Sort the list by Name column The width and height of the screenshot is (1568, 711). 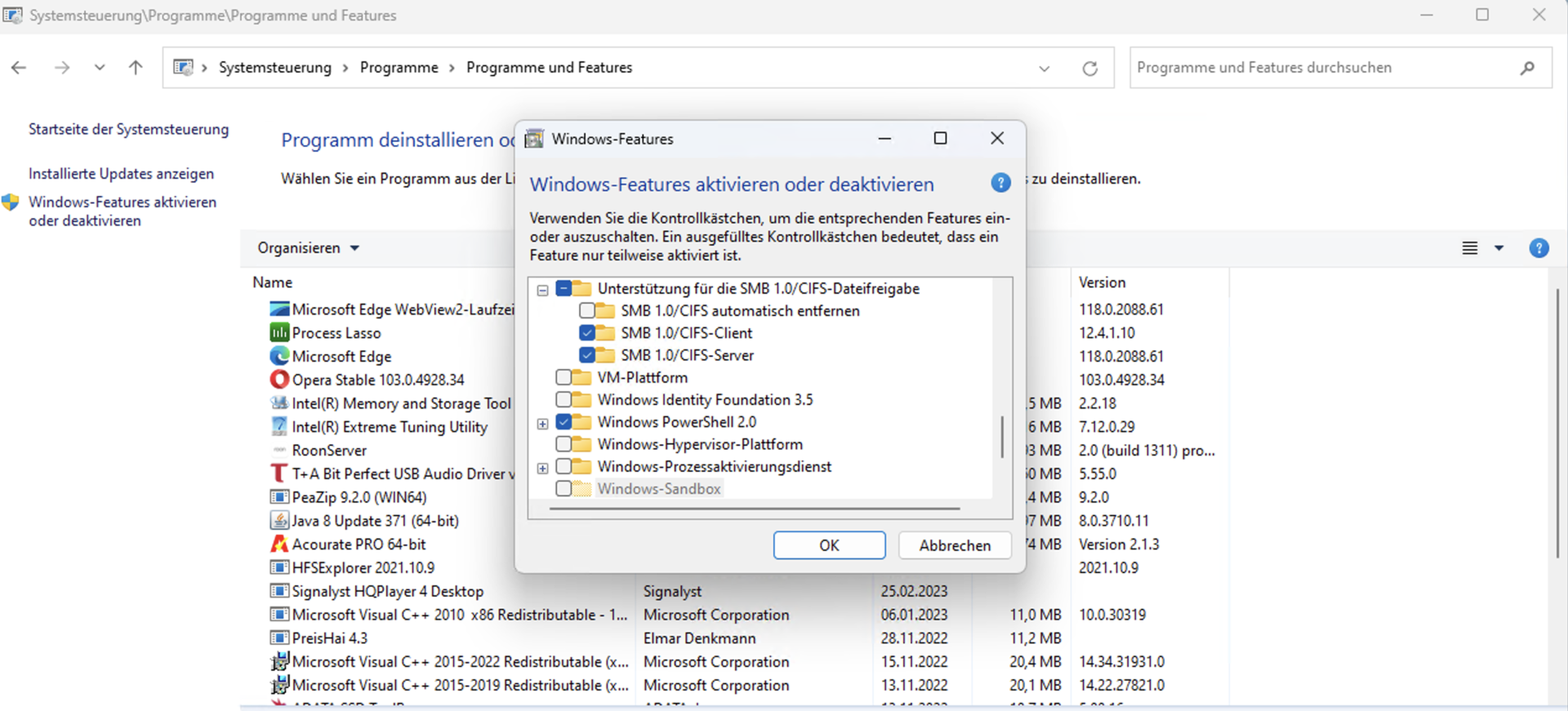coord(272,282)
